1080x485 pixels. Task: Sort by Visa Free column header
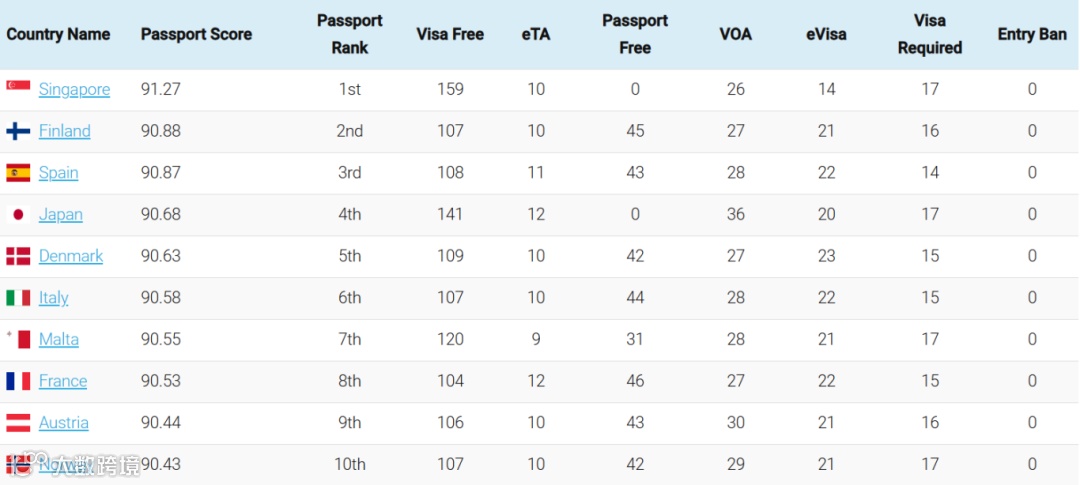click(x=450, y=34)
